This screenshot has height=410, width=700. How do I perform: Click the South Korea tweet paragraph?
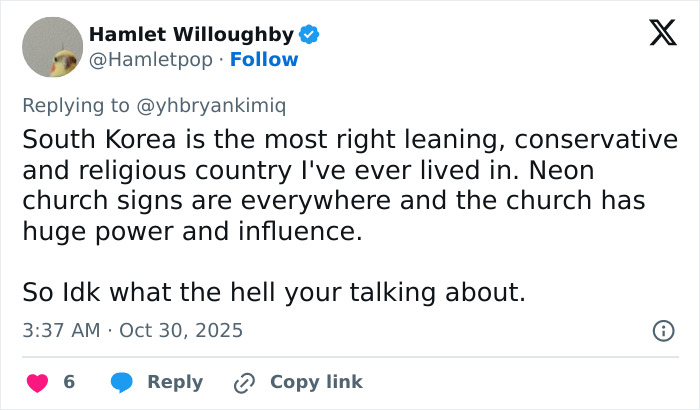click(x=343, y=185)
